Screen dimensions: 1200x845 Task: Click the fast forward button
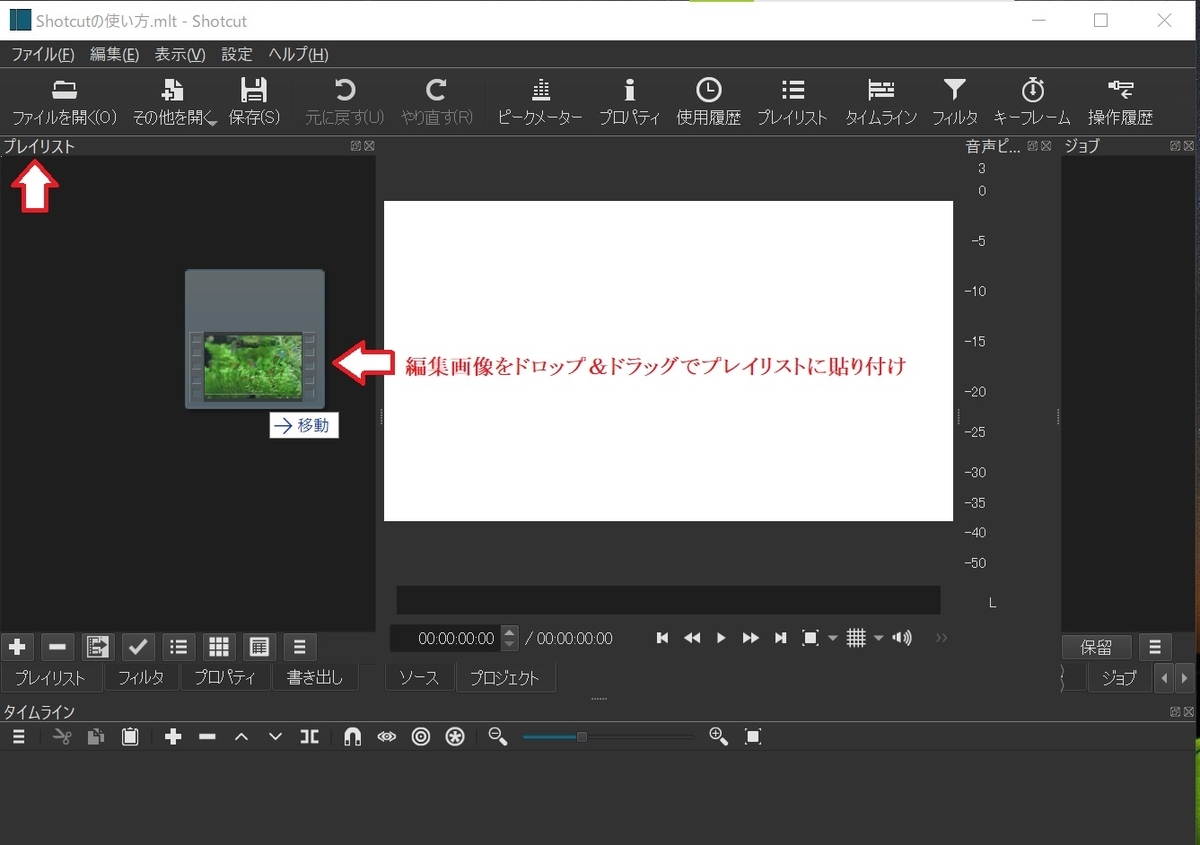[x=751, y=638]
